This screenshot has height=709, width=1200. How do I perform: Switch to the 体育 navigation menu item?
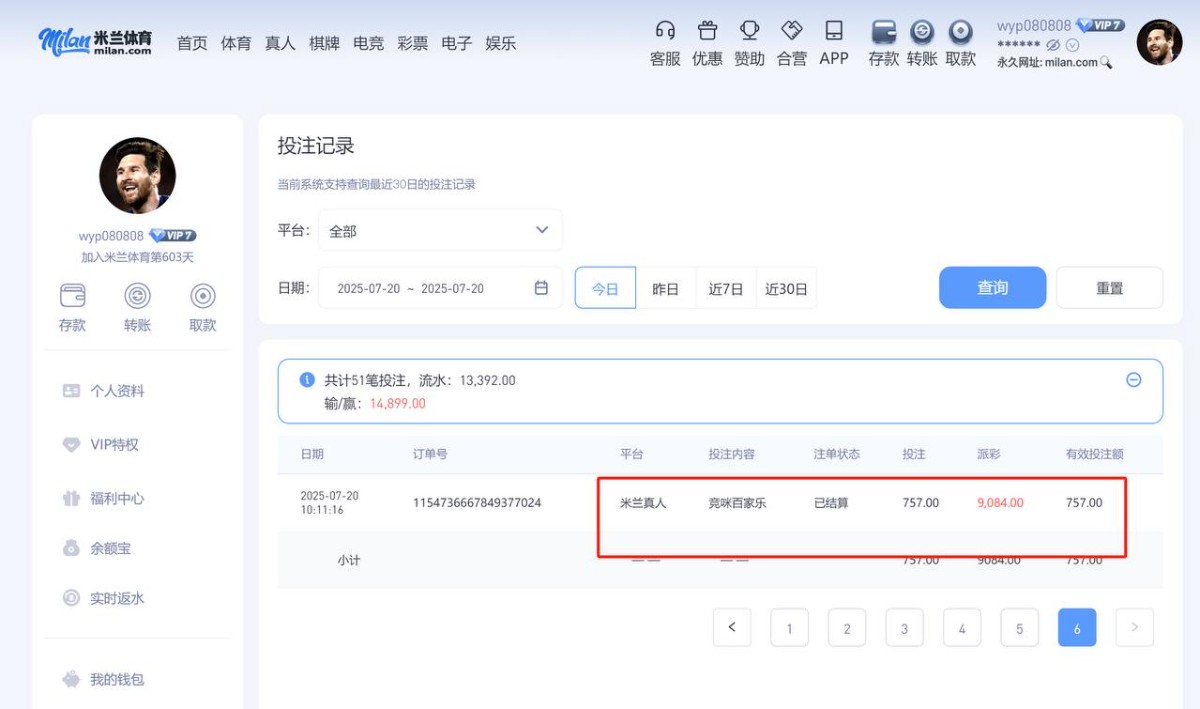[x=235, y=43]
